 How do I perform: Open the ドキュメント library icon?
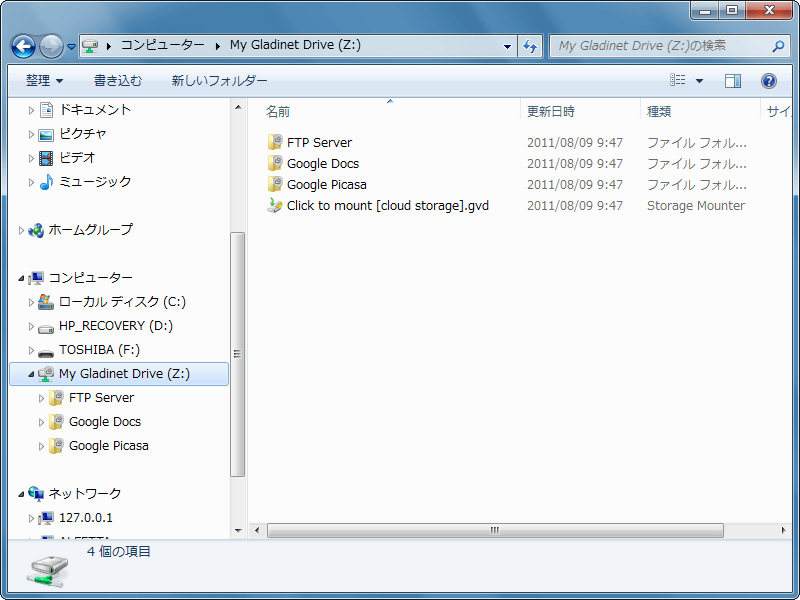46,110
